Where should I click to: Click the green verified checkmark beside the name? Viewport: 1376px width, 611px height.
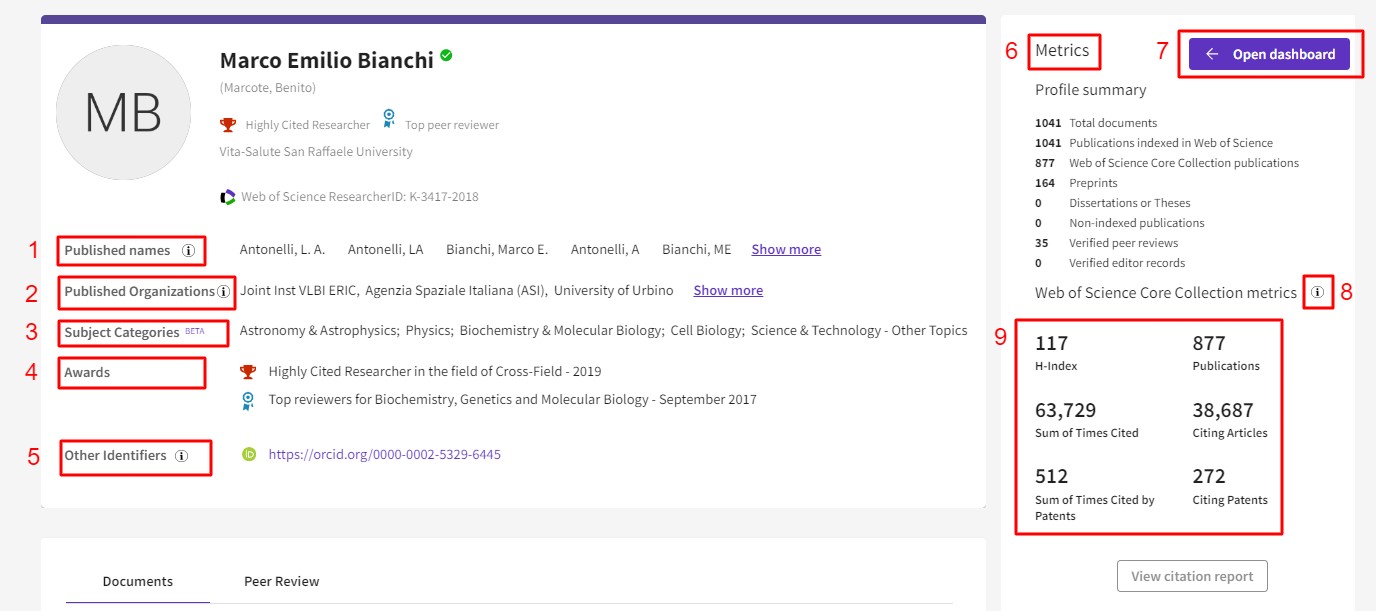[446, 56]
